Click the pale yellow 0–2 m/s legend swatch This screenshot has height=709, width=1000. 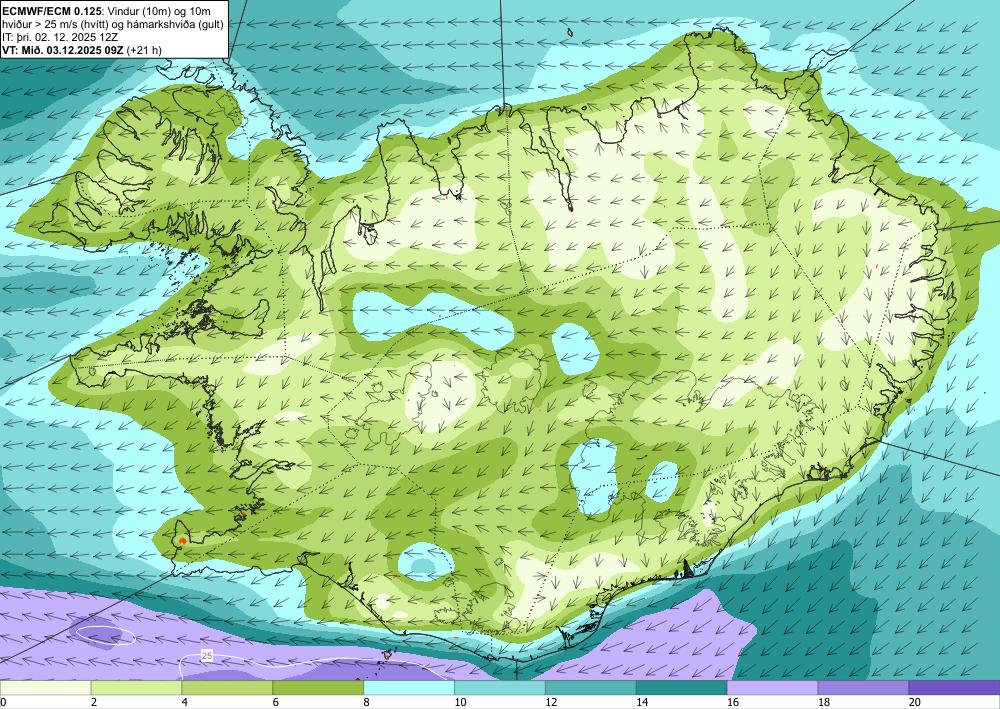[x=45, y=688]
